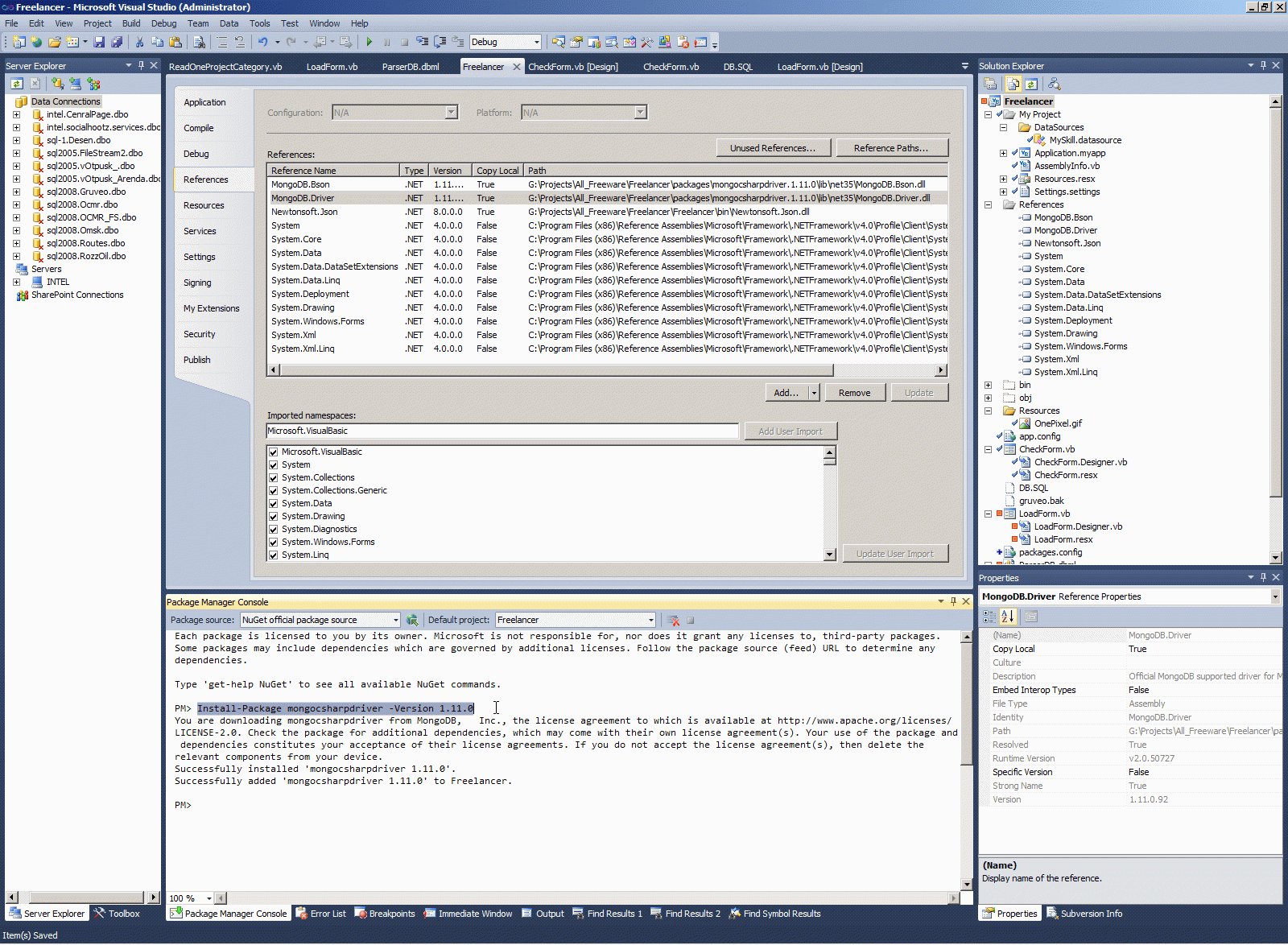Click the Toolbox toolbar icon with tools

(x=646, y=42)
